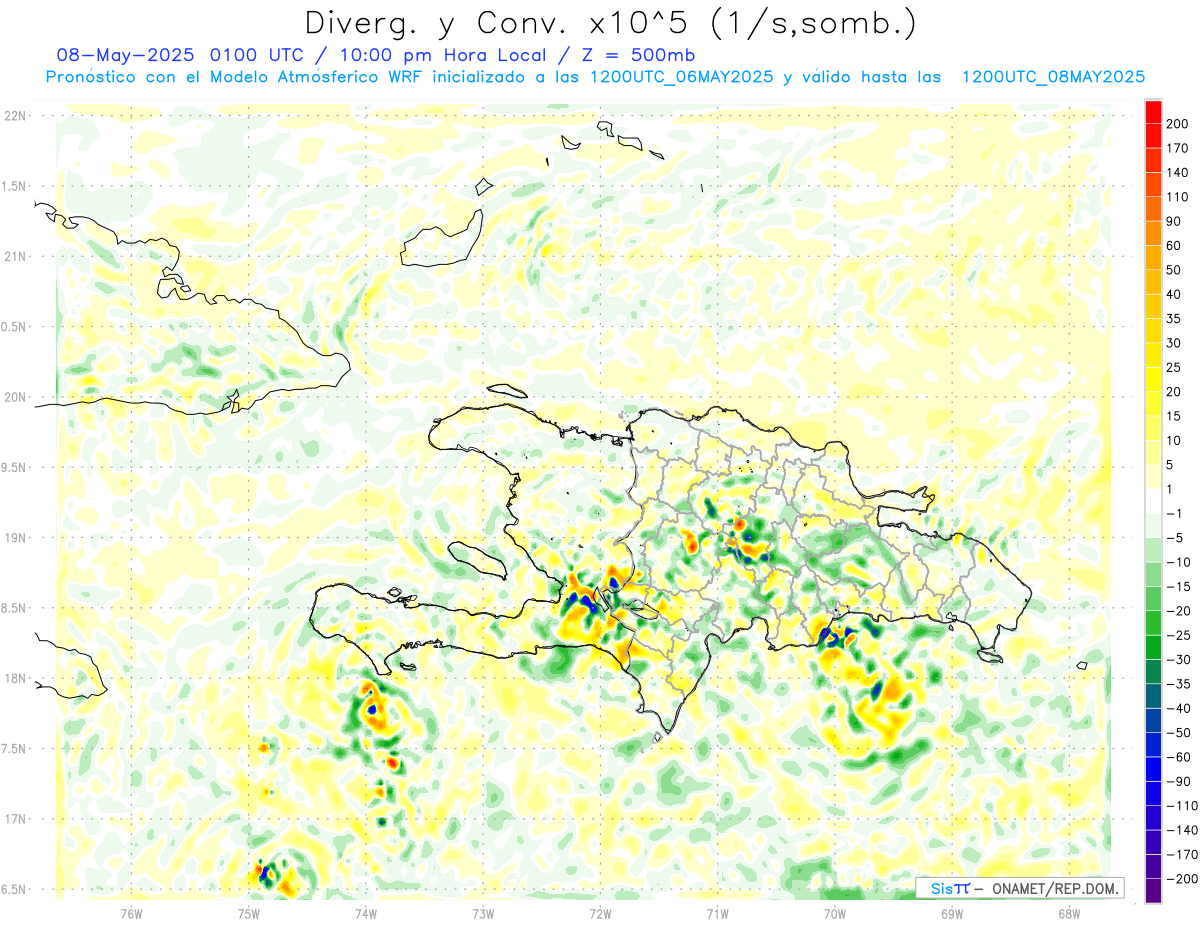Select white swatch between 1 and -1
Viewport: 1200px width, 927px height.
click(1153, 501)
